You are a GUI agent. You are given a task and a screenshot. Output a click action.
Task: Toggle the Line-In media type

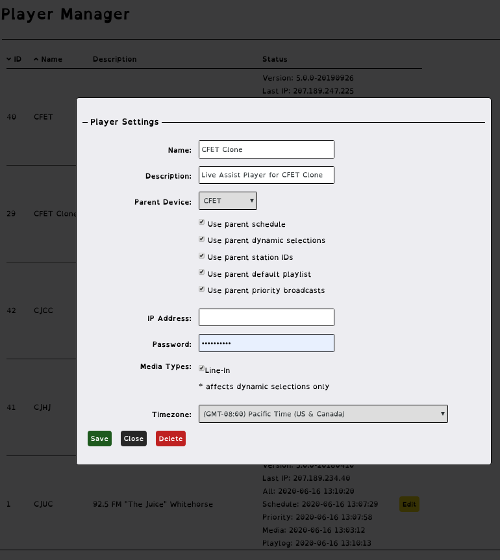202,368
